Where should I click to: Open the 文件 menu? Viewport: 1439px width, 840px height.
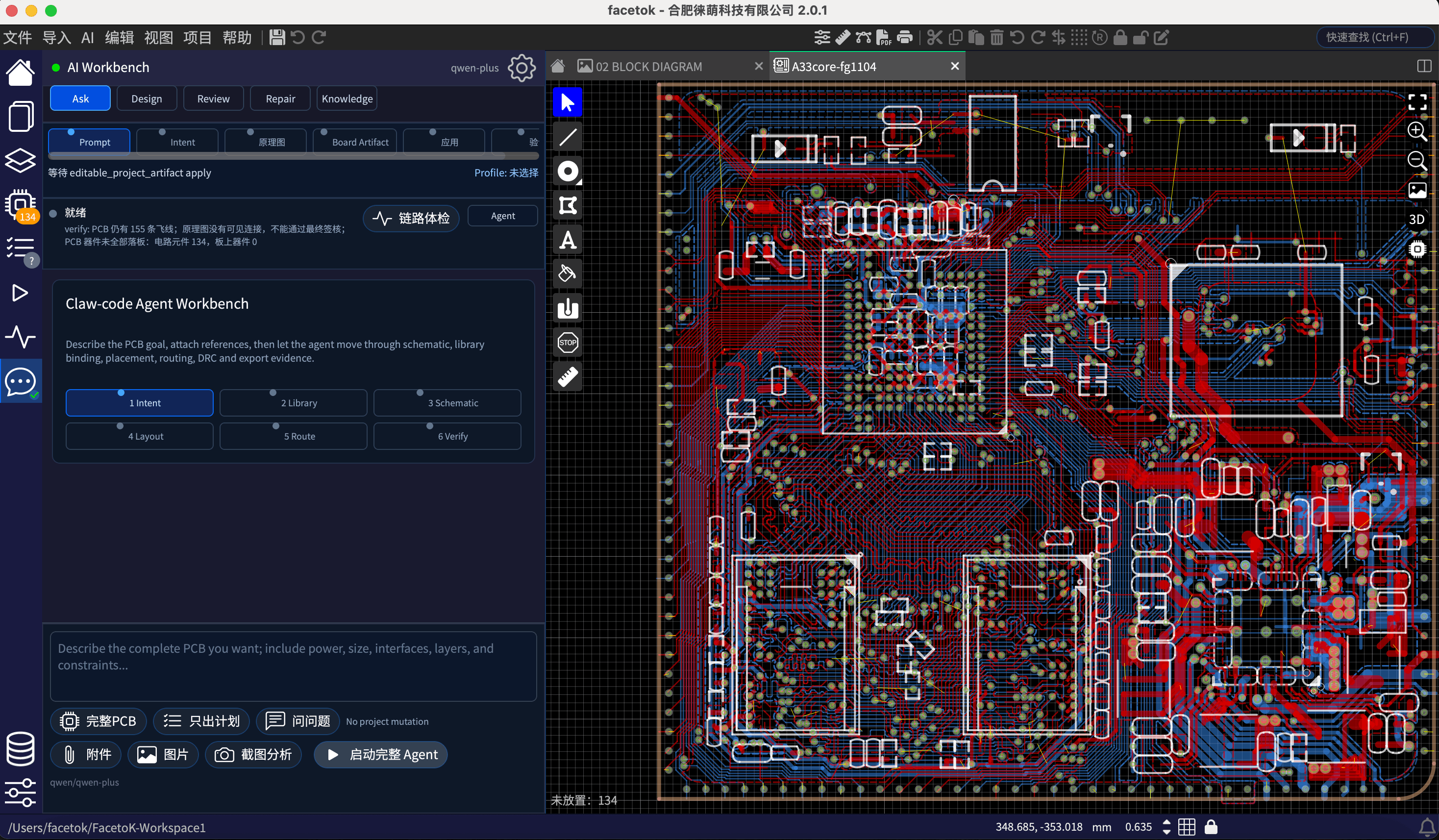pyautogui.click(x=18, y=38)
